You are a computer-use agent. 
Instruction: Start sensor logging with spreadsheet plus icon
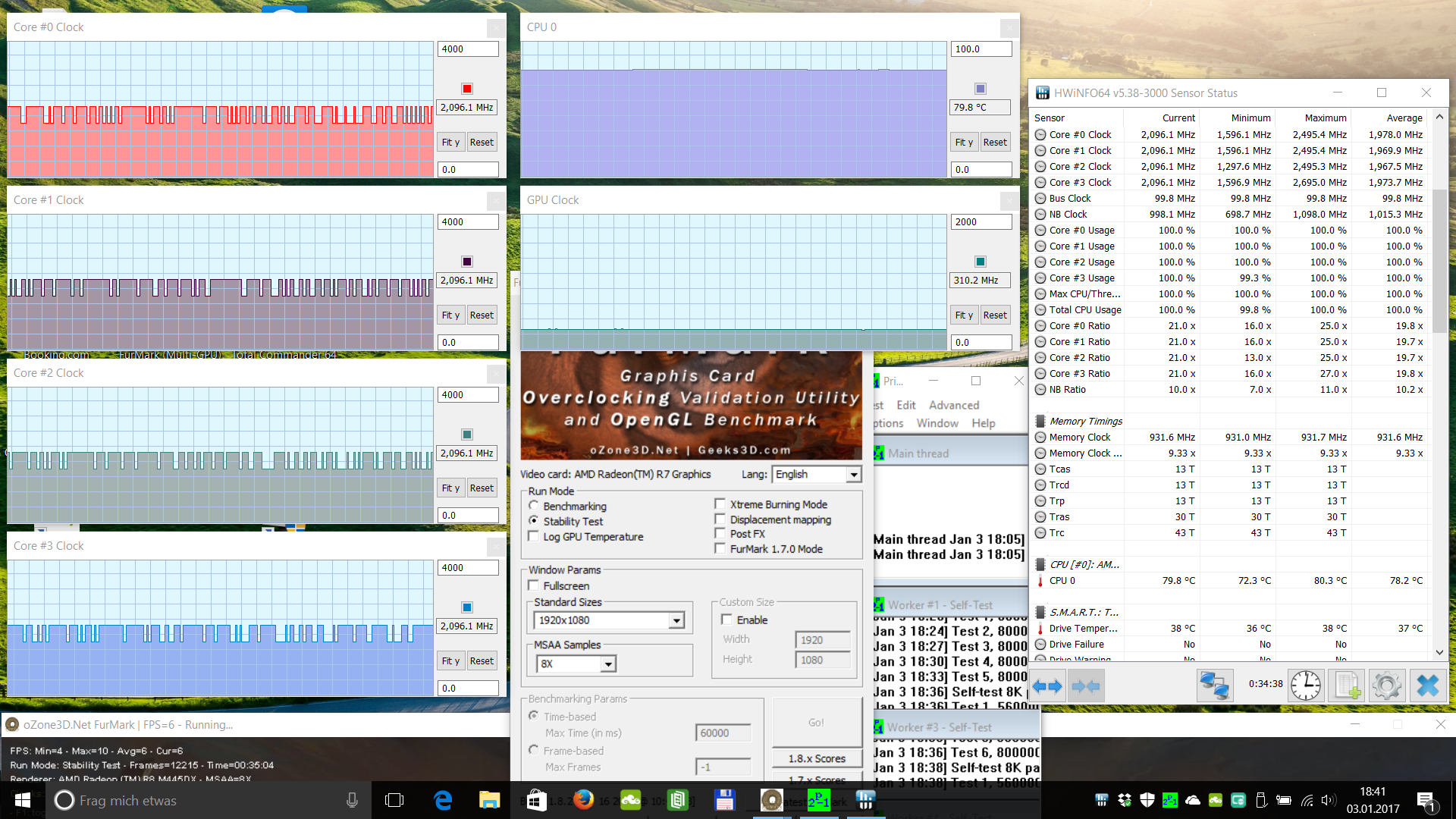pos(1347,686)
